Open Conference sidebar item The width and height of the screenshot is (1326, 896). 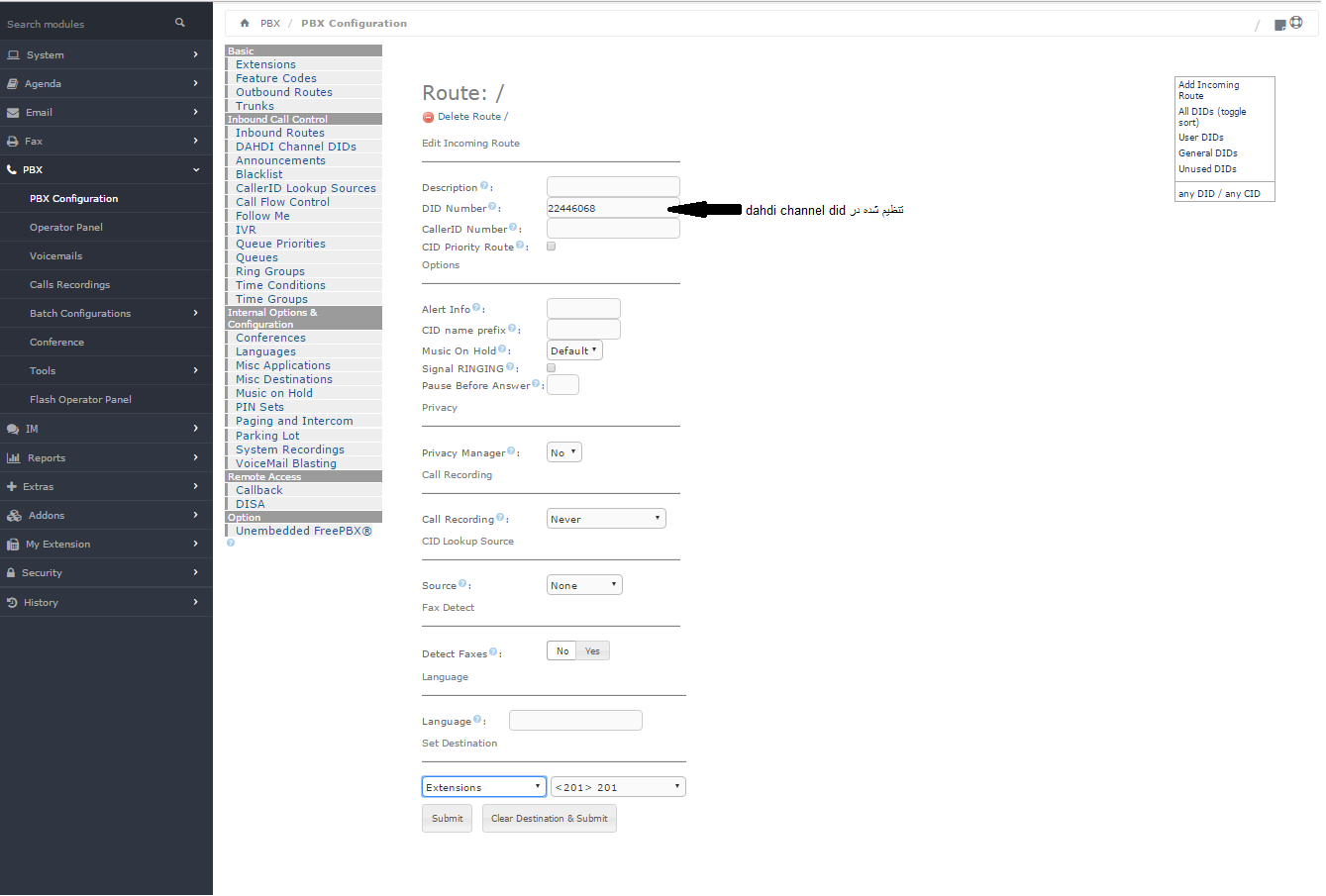click(x=106, y=342)
